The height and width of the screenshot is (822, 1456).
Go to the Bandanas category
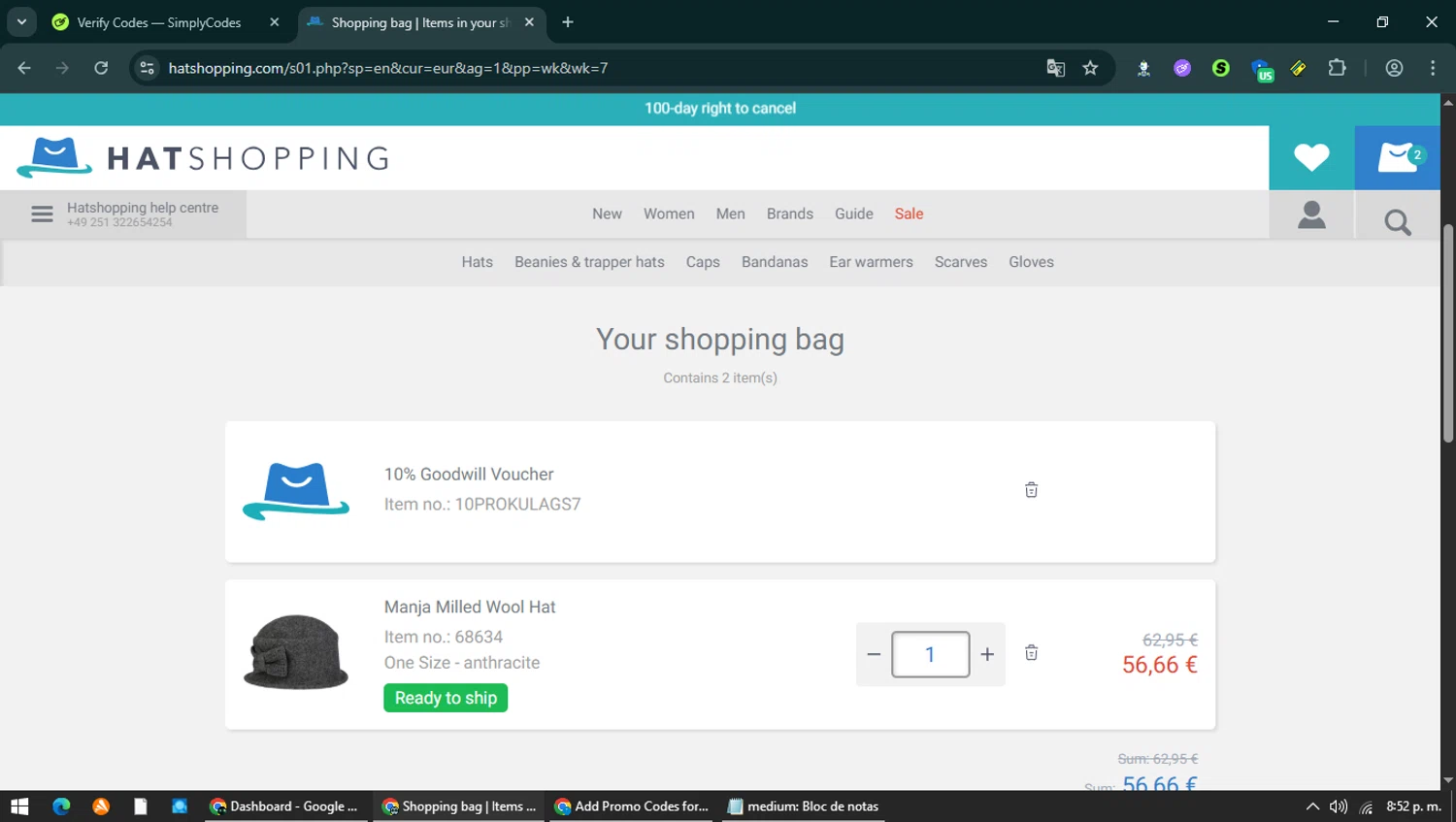pos(775,262)
